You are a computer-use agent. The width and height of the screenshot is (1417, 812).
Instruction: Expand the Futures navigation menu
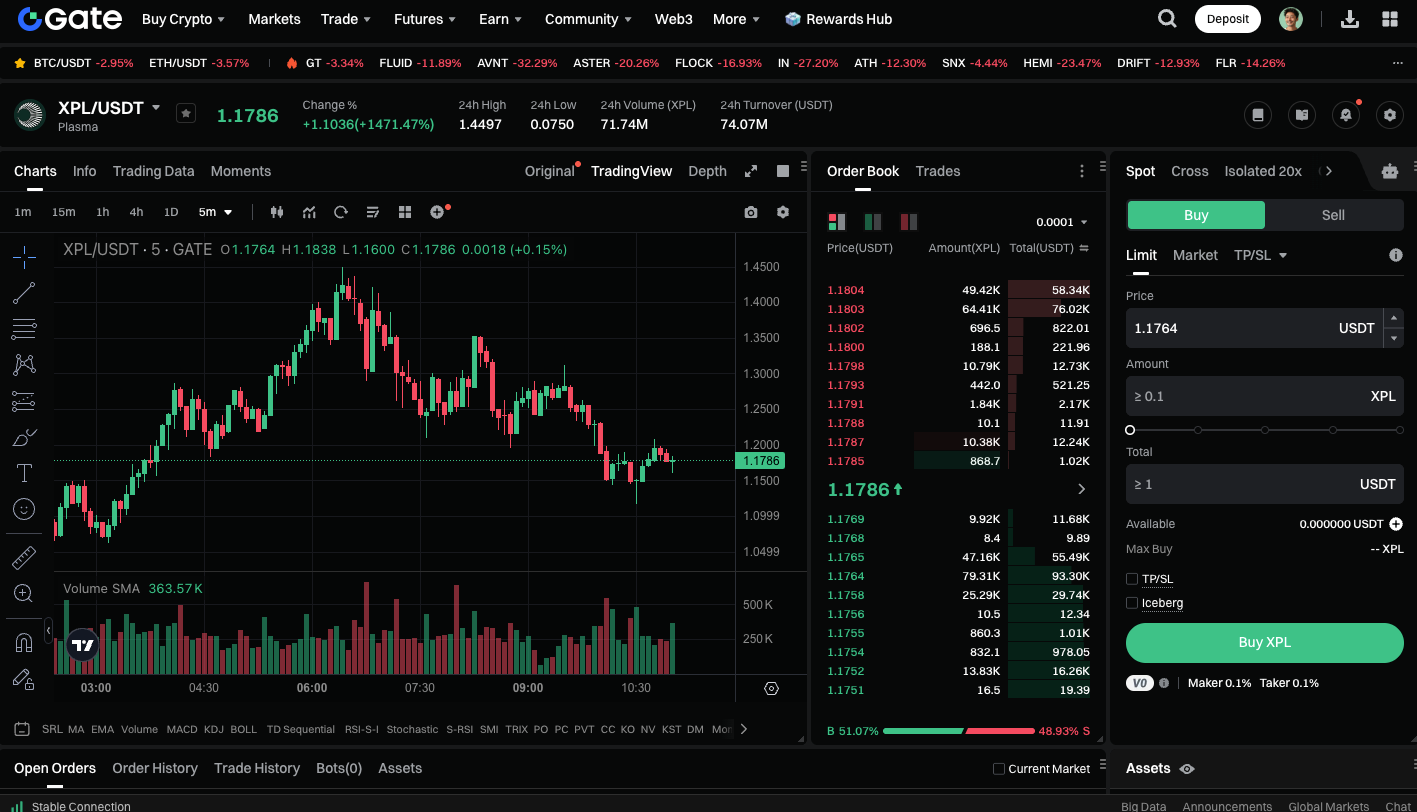coord(425,19)
